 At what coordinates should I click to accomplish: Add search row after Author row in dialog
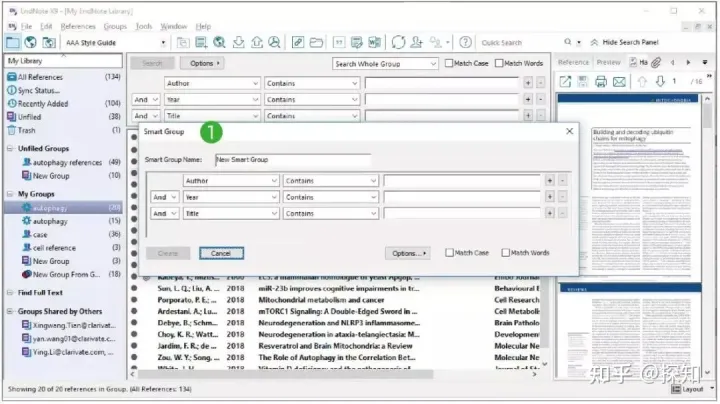point(550,181)
